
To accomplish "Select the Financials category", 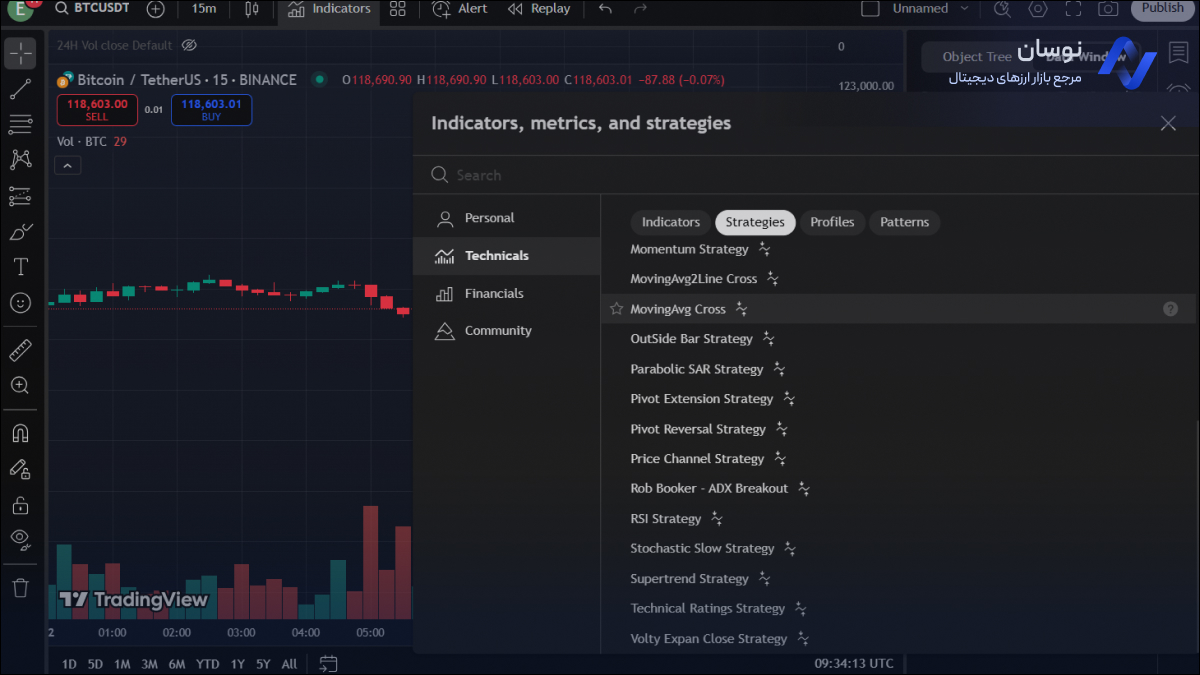I will coord(507,293).
